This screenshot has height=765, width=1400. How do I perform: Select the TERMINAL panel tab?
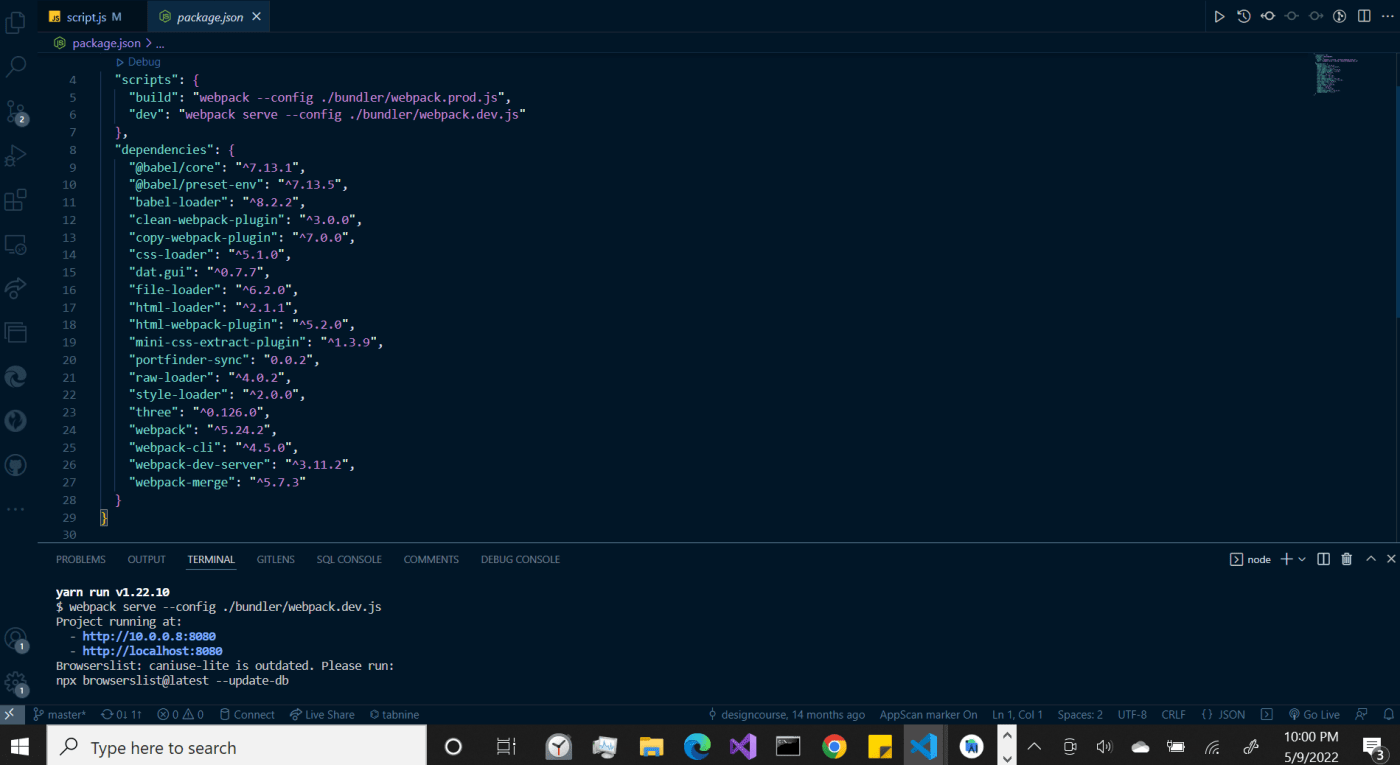[x=211, y=559]
